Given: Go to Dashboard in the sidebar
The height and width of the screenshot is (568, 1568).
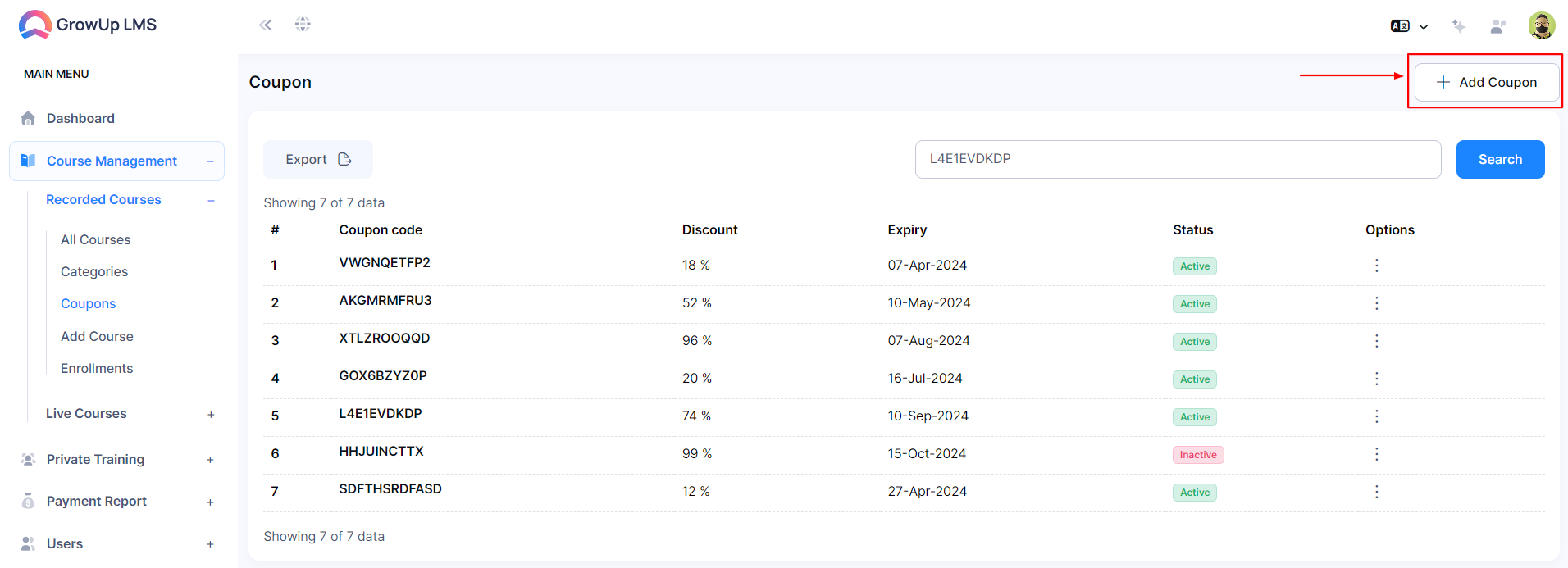Looking at the screenshot, I should tap(80, 118).
